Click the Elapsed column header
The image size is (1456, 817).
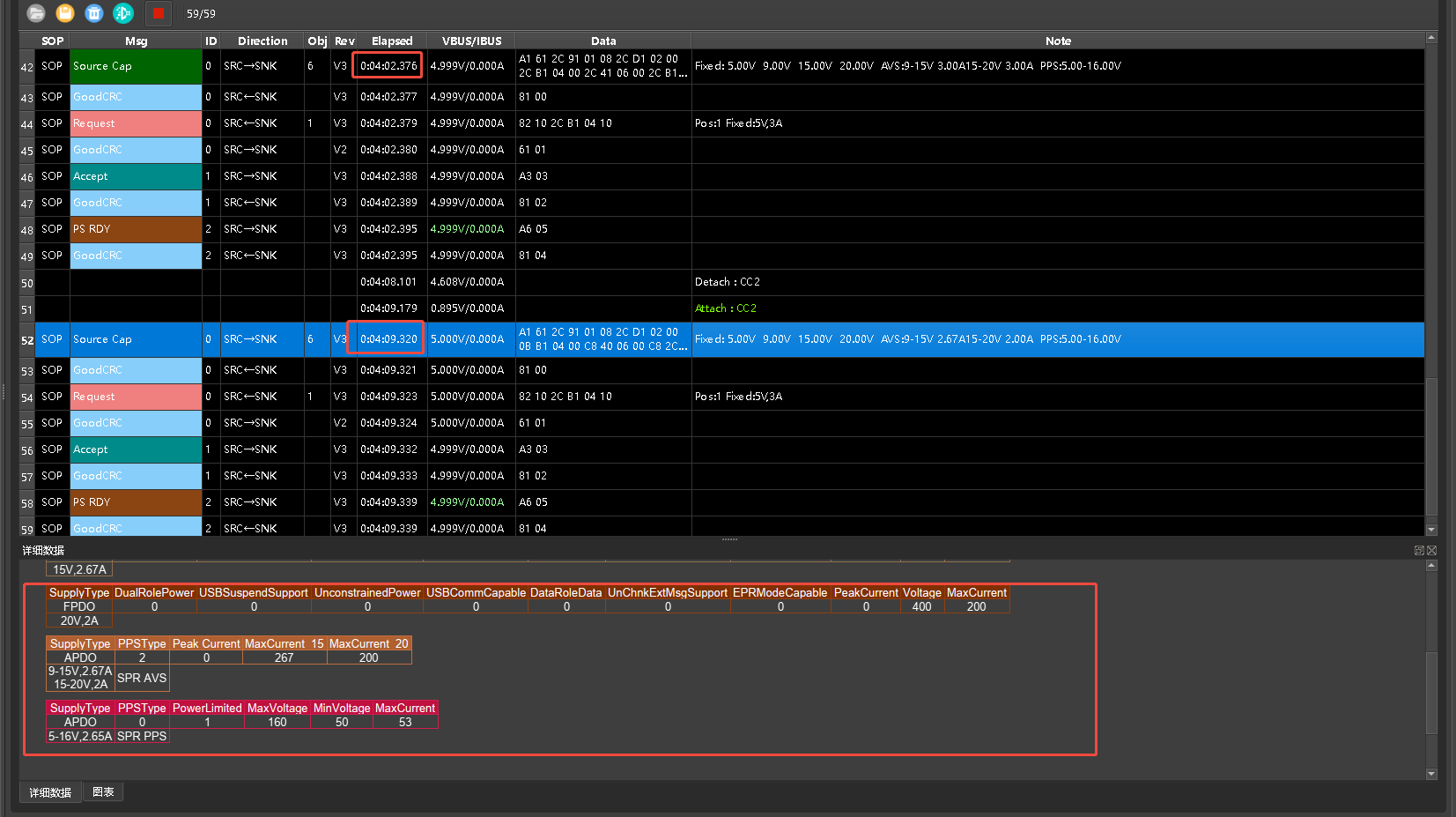(392, 41)
